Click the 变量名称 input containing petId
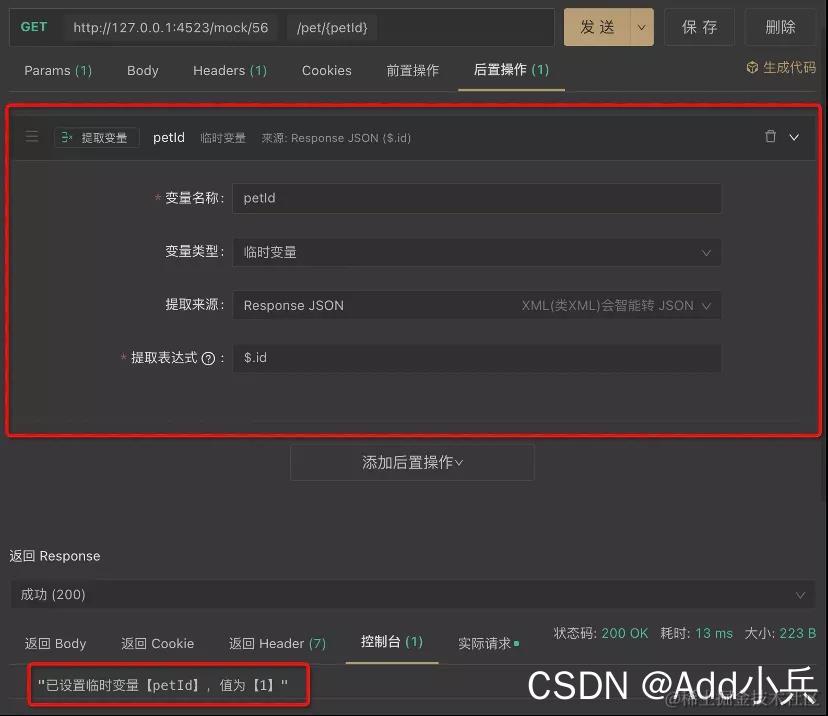Screen dimensions: 828x716 477,198
